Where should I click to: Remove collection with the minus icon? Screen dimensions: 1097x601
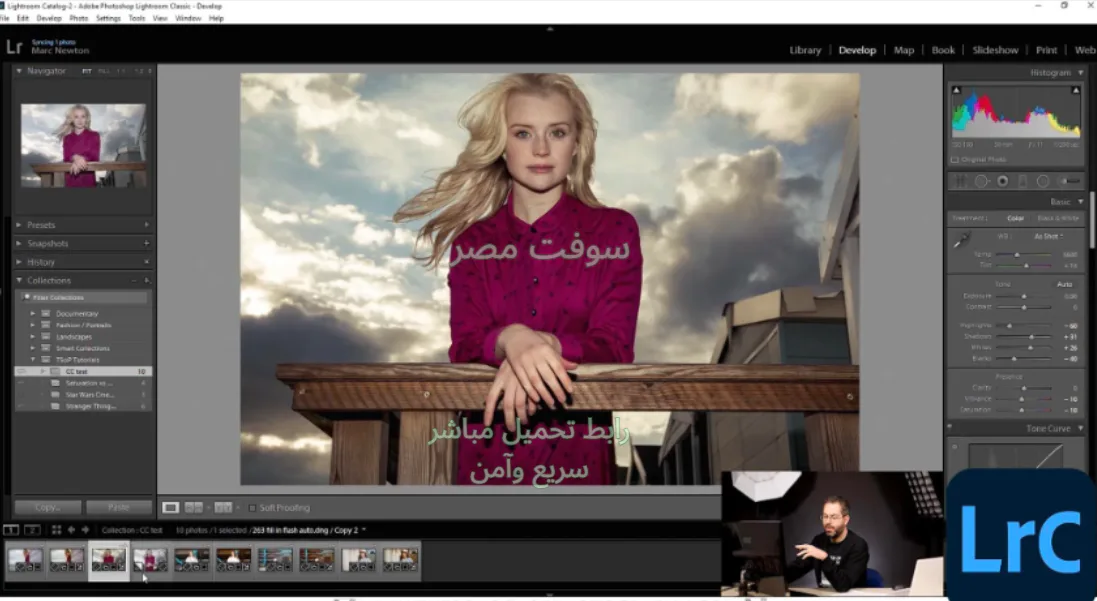[134, 281]
